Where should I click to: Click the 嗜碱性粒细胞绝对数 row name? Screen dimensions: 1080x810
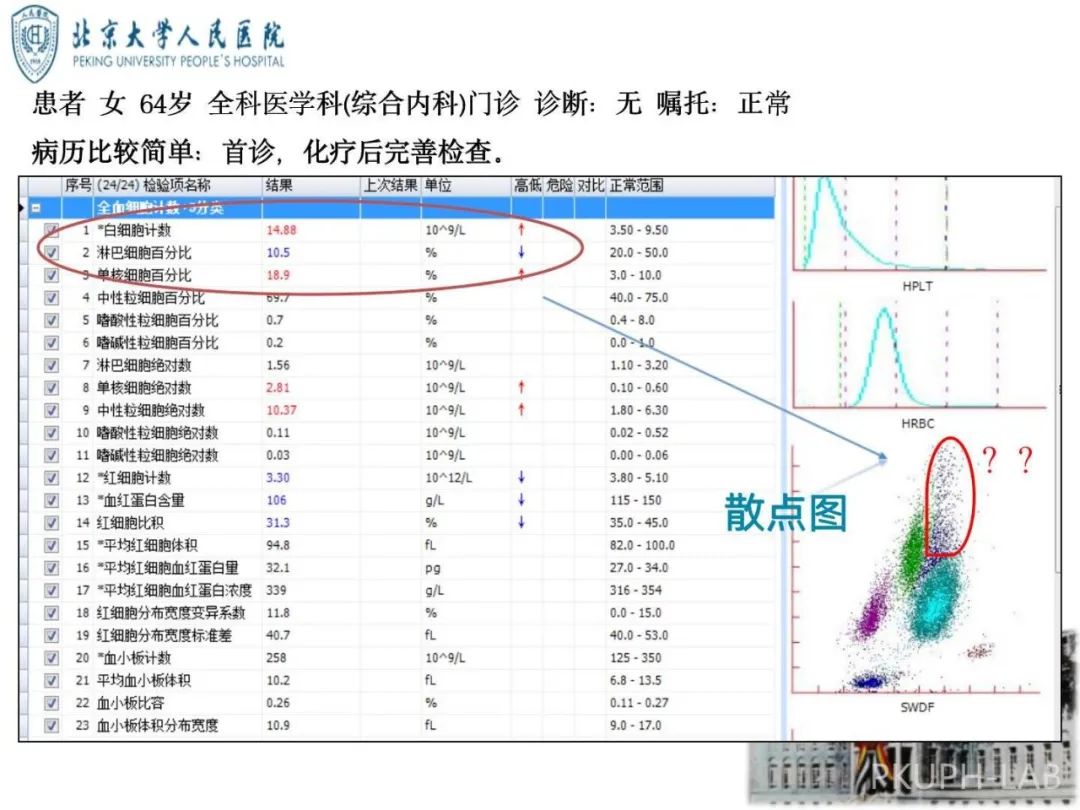(157, 455)
